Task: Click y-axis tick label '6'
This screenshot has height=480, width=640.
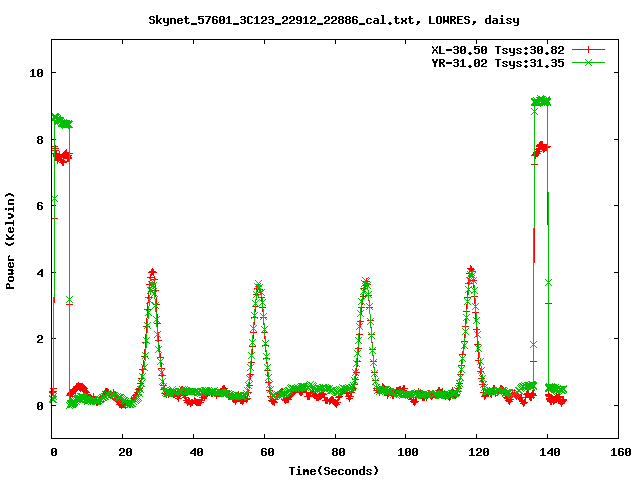Action: pyautogui.click(x=40, y=206)
